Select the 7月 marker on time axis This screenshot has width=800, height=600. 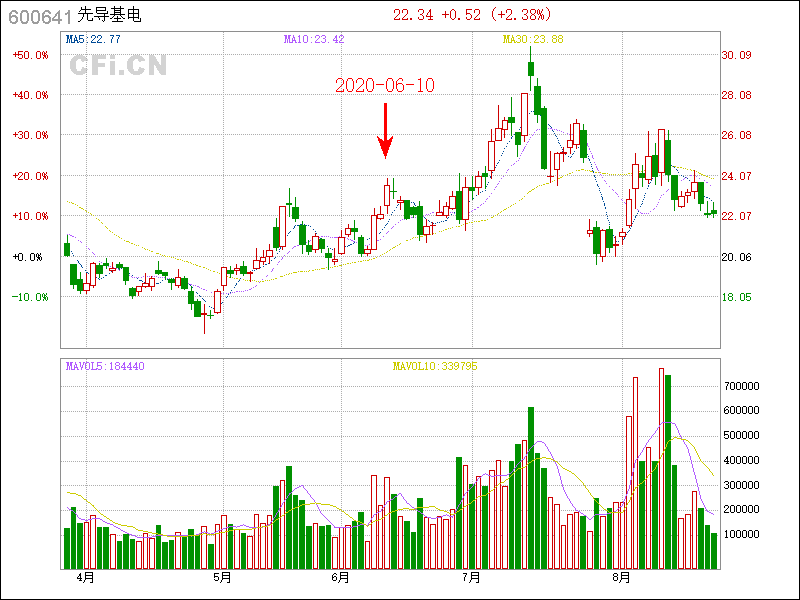coord(471,578)
